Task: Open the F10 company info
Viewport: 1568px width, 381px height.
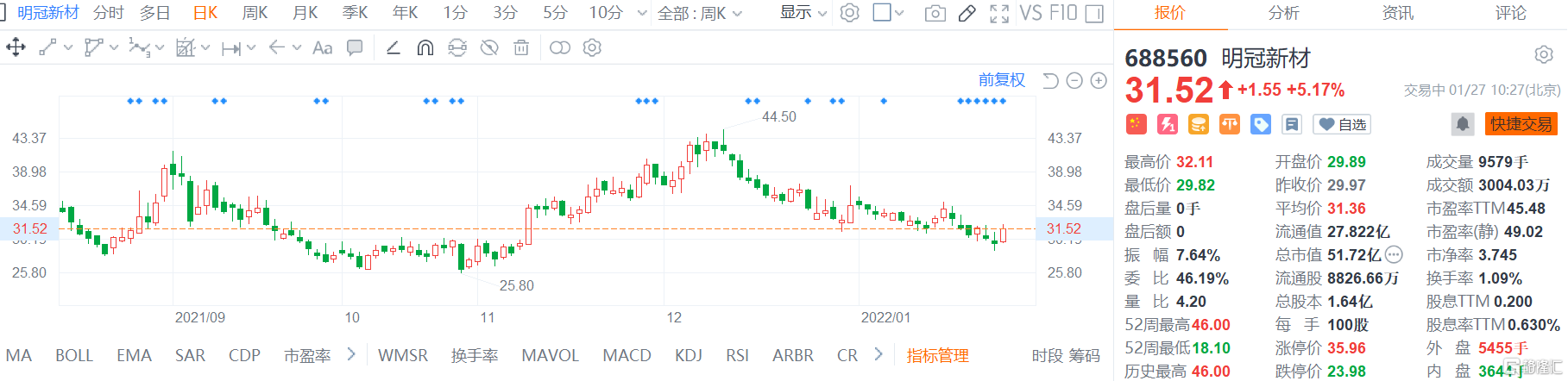Action: coord(1063,13)
